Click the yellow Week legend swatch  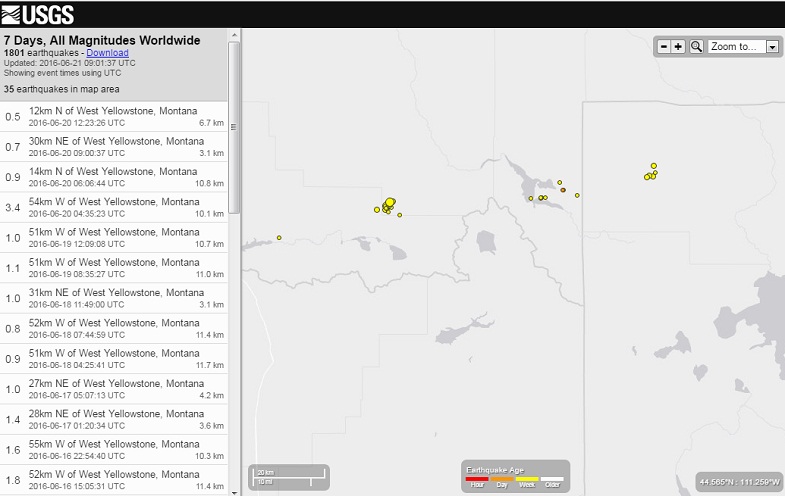526,478
